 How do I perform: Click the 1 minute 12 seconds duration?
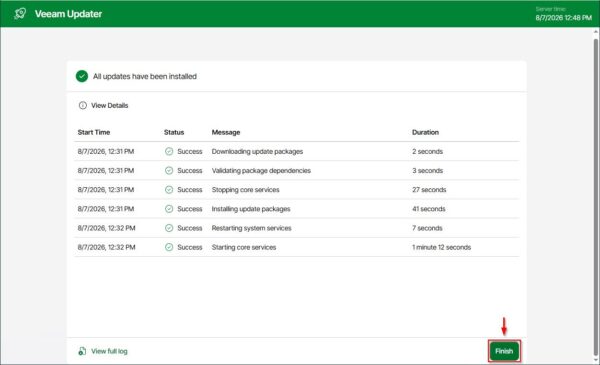click(x=441, y=247)
